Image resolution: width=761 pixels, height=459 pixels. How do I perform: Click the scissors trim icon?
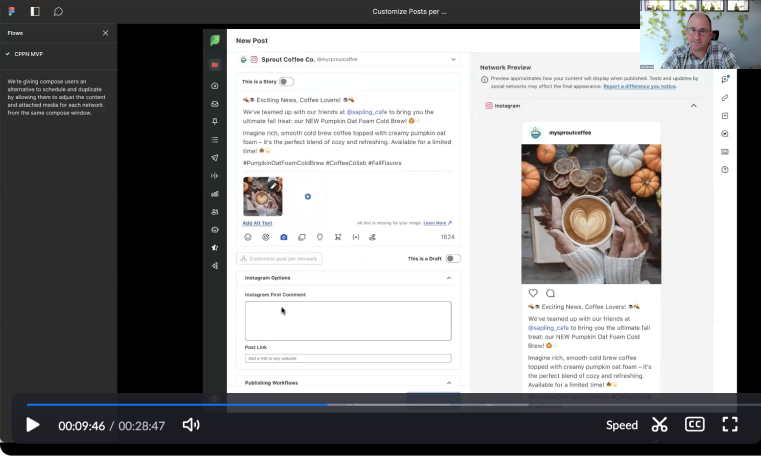(x=659, y=425)
